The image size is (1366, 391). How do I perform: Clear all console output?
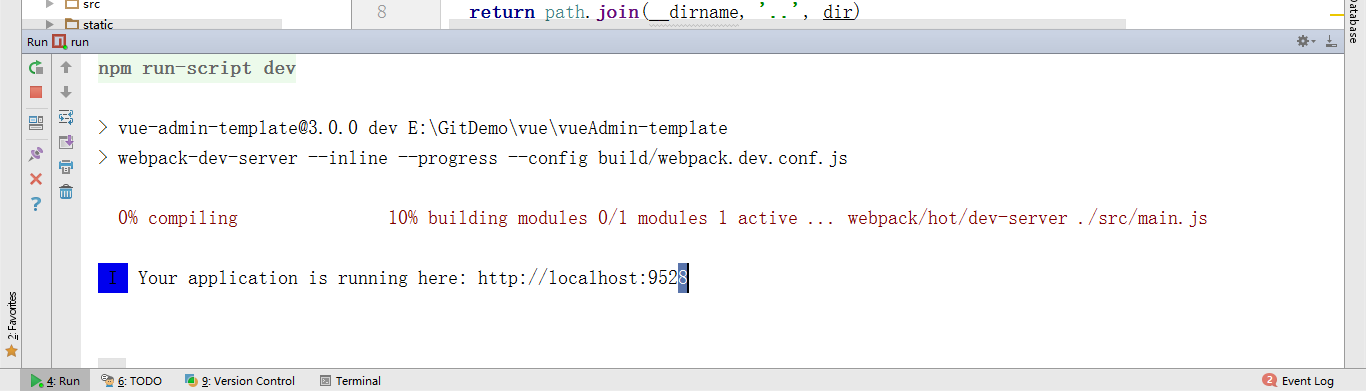(x=66, y=192)
